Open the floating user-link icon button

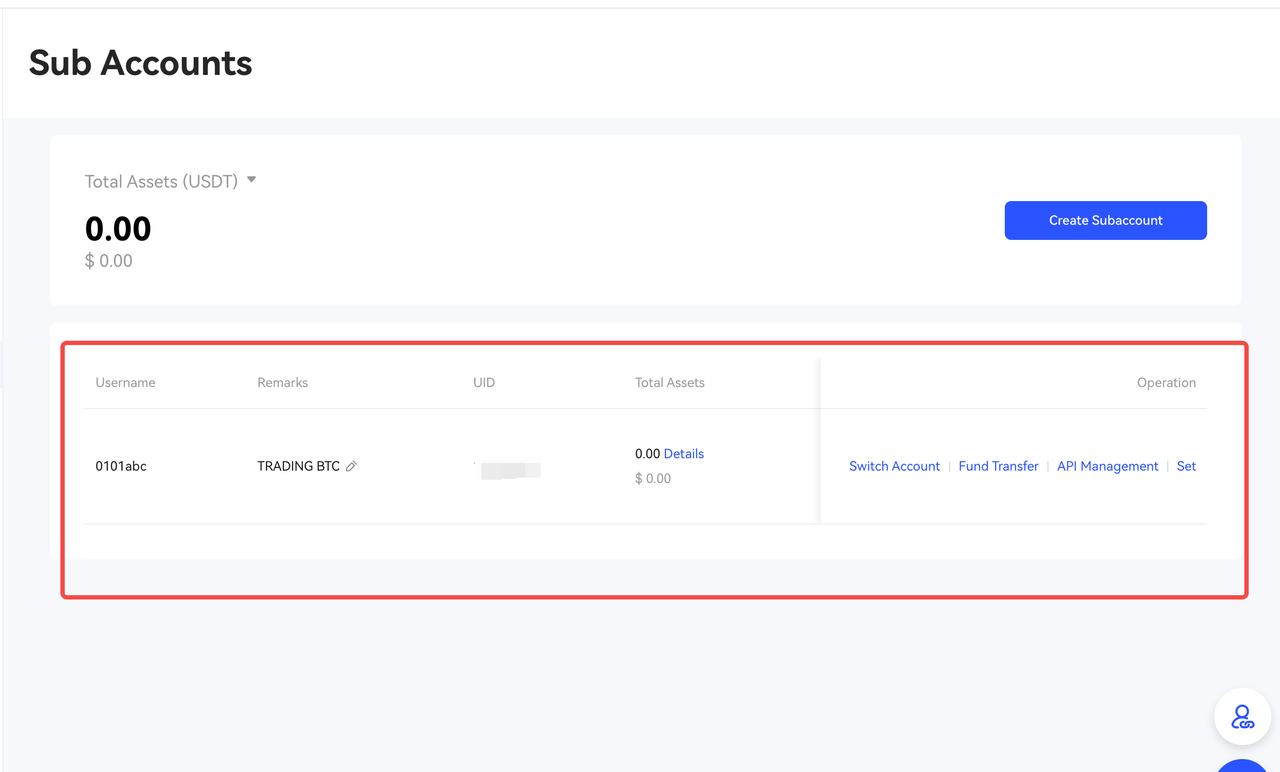(x=1242, y=717)
